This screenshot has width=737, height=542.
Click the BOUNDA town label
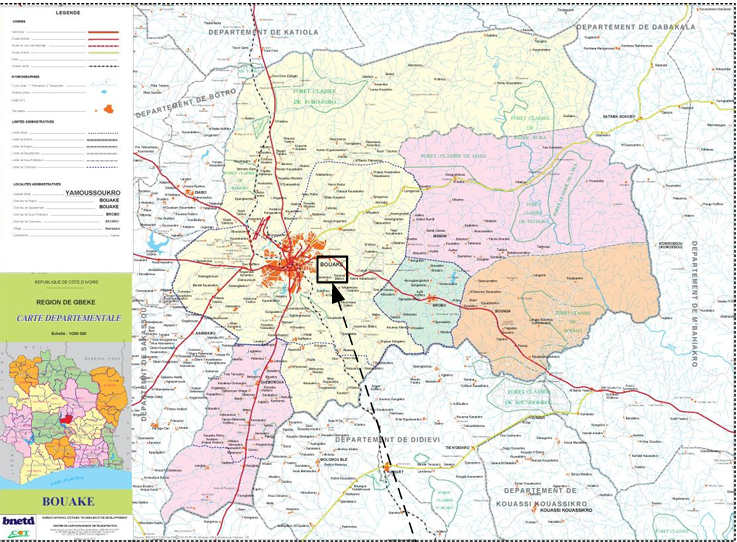(x=502, y=311)
